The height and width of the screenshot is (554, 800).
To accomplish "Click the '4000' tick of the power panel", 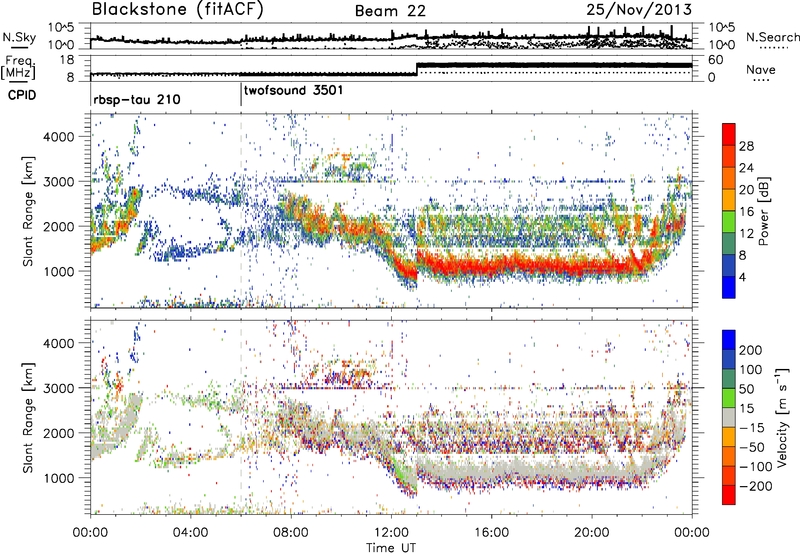I will click(59, 137).
